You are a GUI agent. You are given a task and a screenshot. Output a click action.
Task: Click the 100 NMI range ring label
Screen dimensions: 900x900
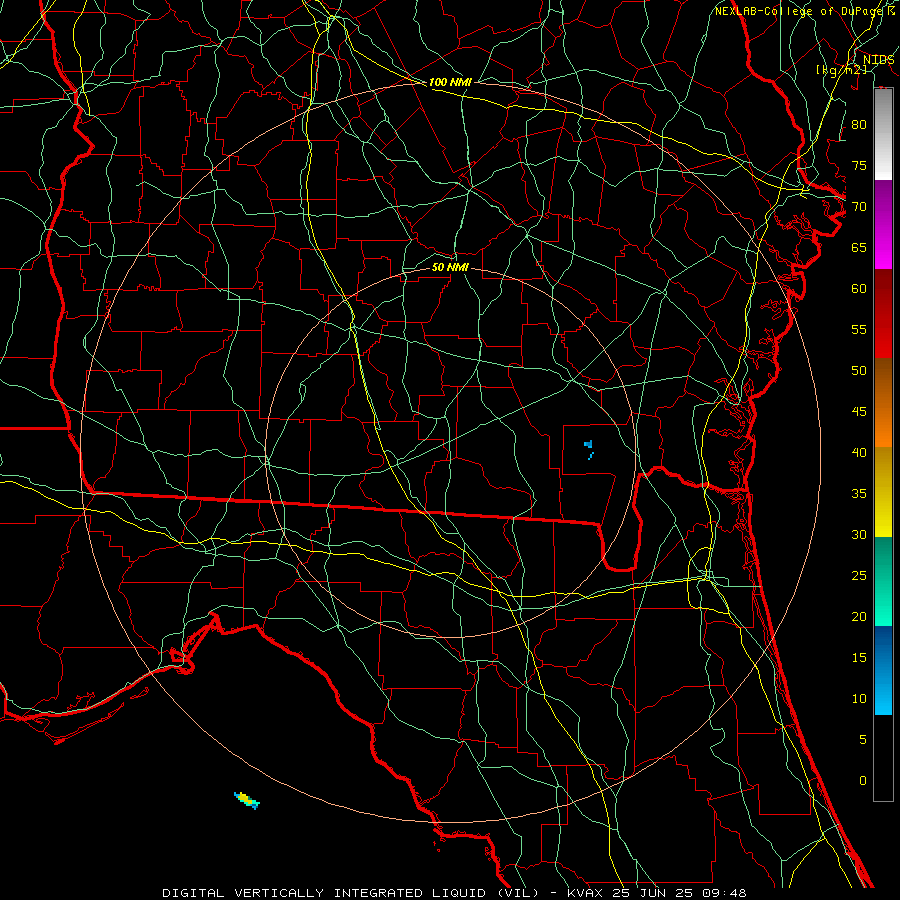pyautogui.click(x=450, y=82)
